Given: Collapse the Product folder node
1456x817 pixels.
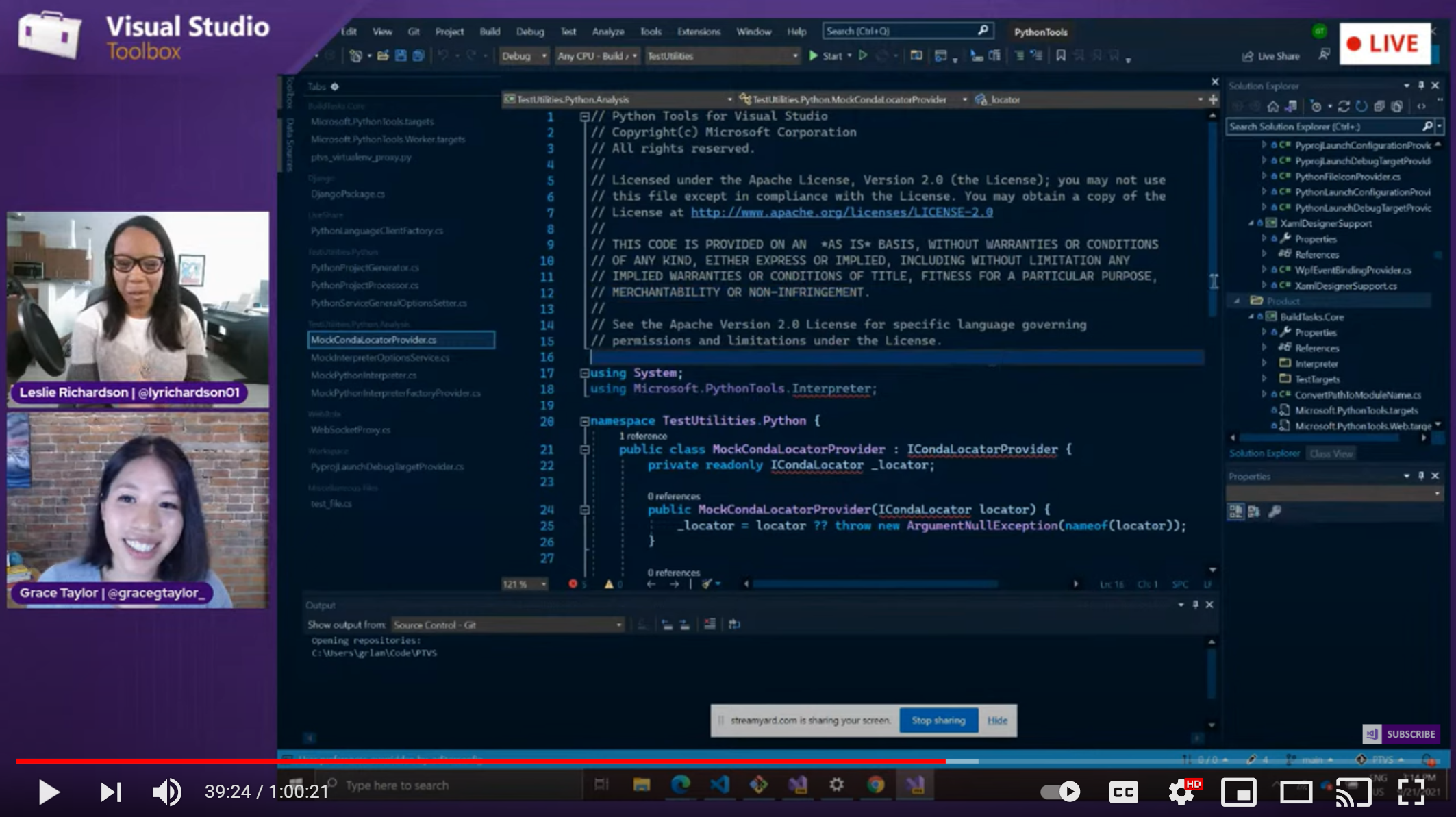Looking at the screenshot, I should 1237,301.
